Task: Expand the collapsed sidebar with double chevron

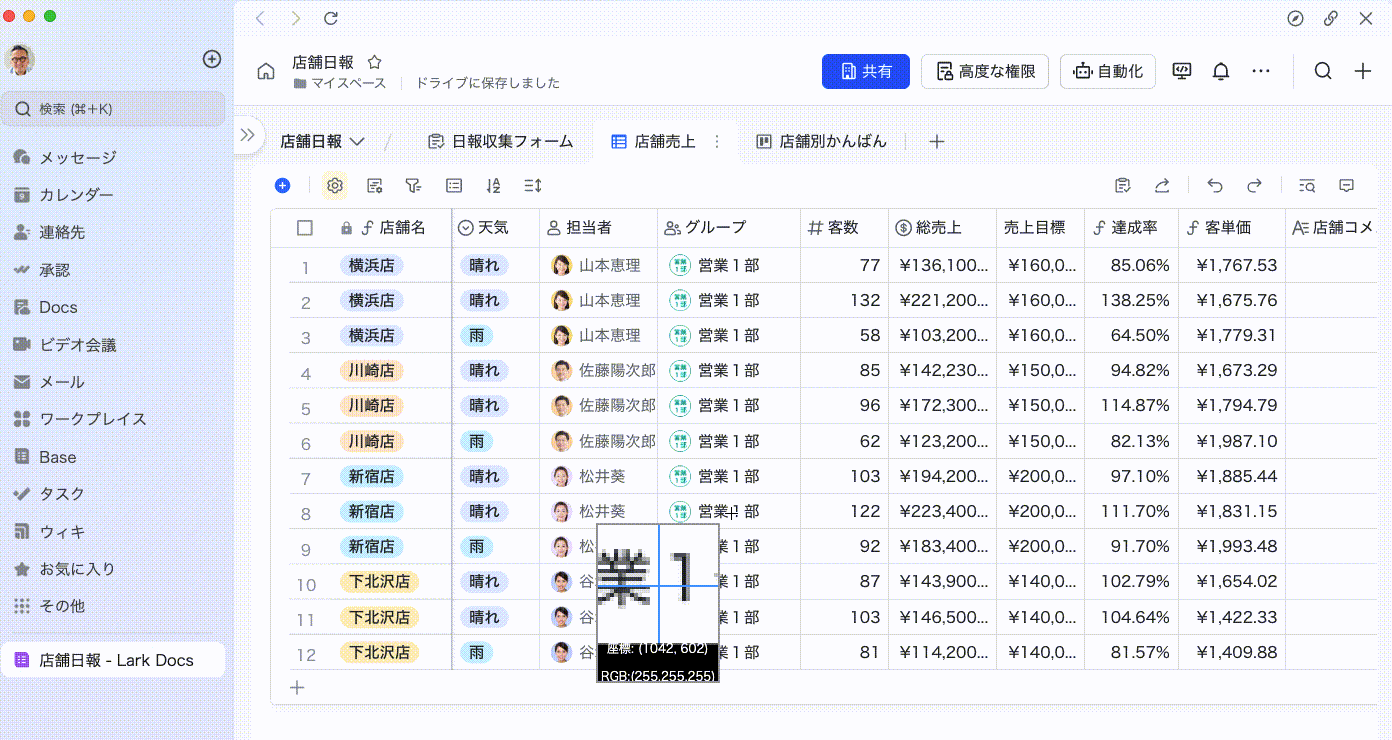Action: [x=248, y=135]
